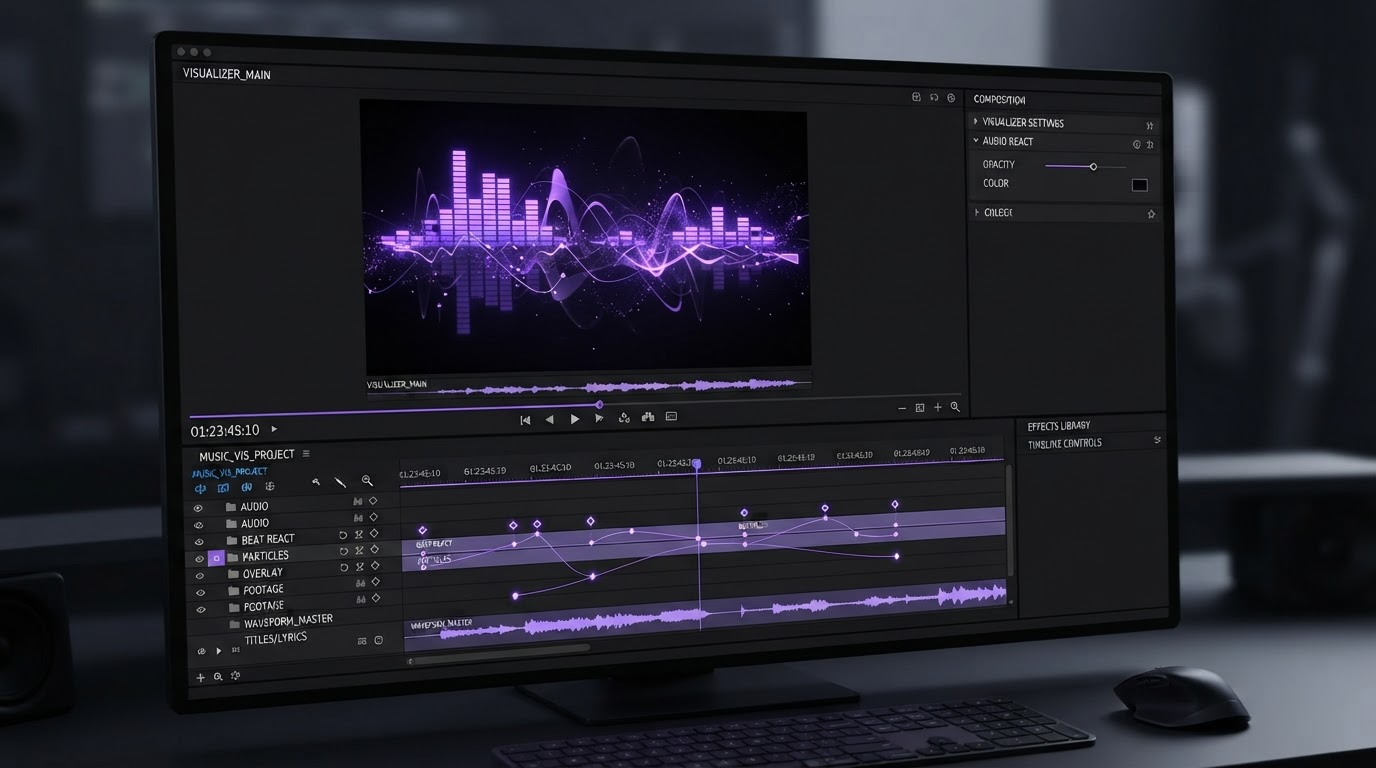Select the razor blade tool in timeline toolbar
The width and height of the screenshot is (1376, 768).
[340, 482]
